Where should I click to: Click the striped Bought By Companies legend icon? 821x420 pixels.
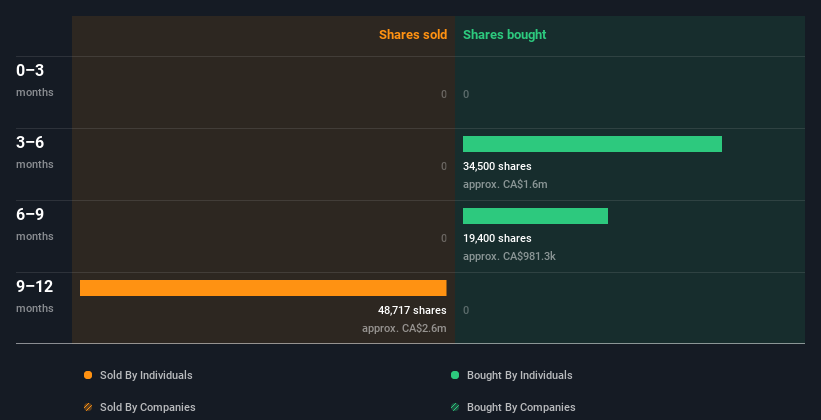pyautogui.click(x=455, y=407)
